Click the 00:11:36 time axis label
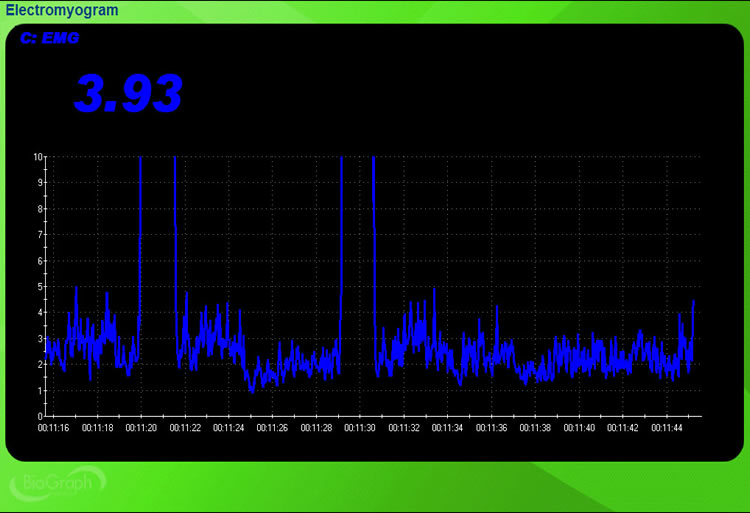 (x=491, y=428)
